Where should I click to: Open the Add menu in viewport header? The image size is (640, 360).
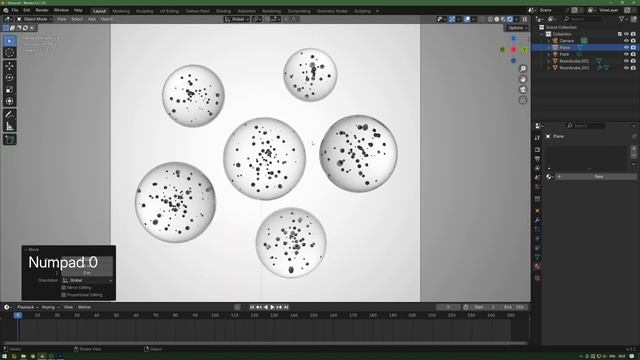92,19
